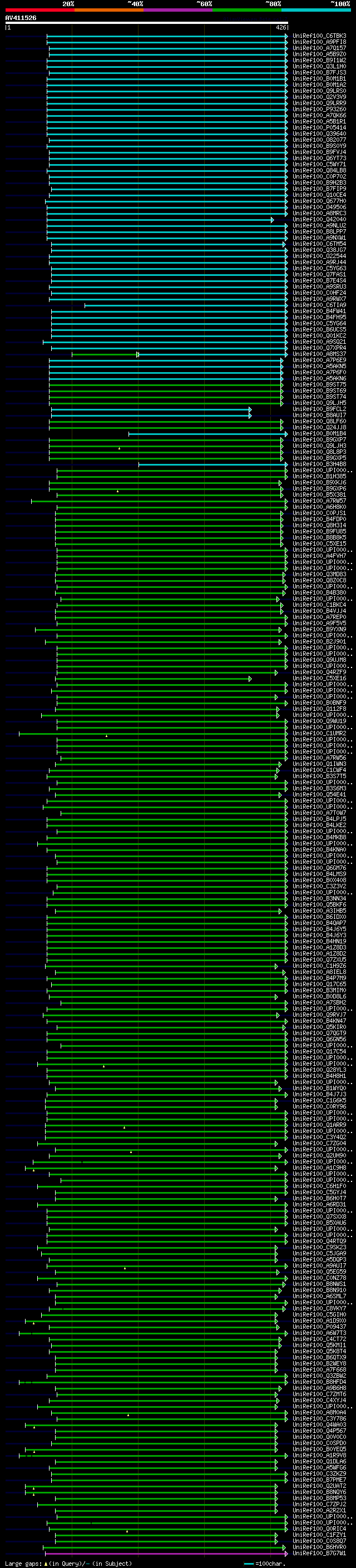Click hit UniRef100_A3IHB5
This screenshot has width=356, height=1568.
coord(319,911)
